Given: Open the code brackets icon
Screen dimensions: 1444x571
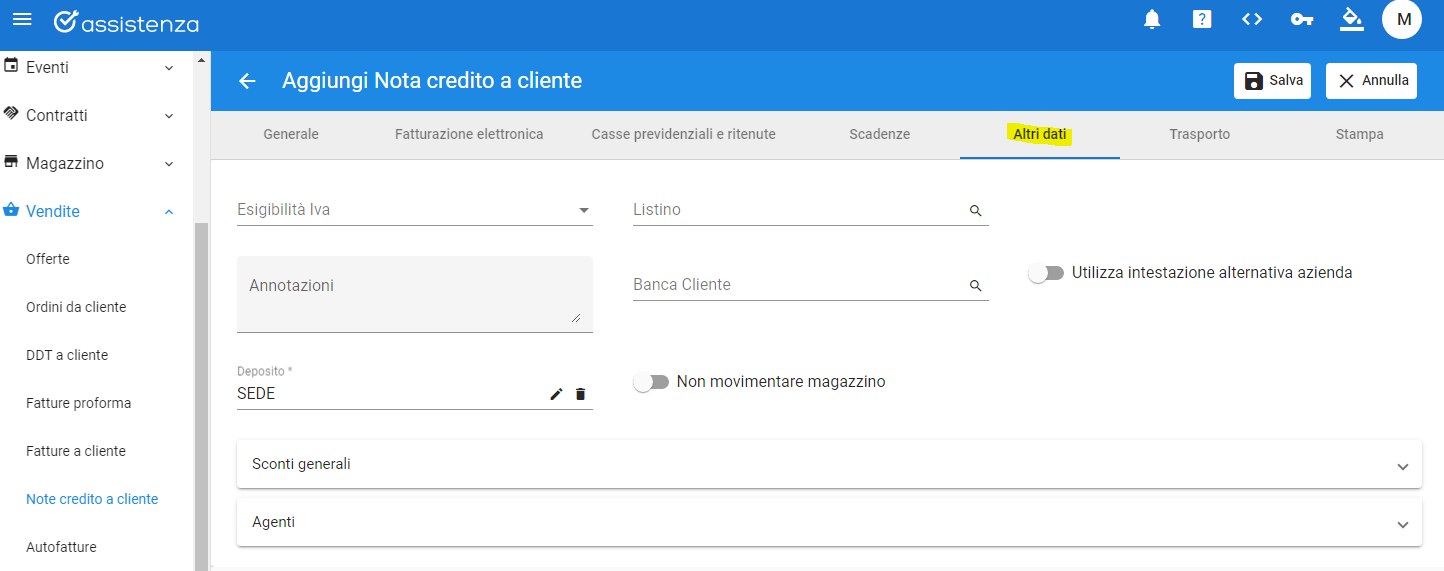Looking at the screenshot, I should click(1252, 19).
